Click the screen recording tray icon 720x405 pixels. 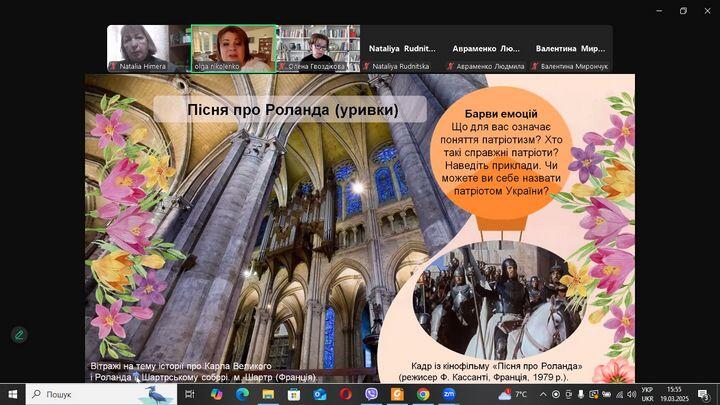(x=556, y=394)
